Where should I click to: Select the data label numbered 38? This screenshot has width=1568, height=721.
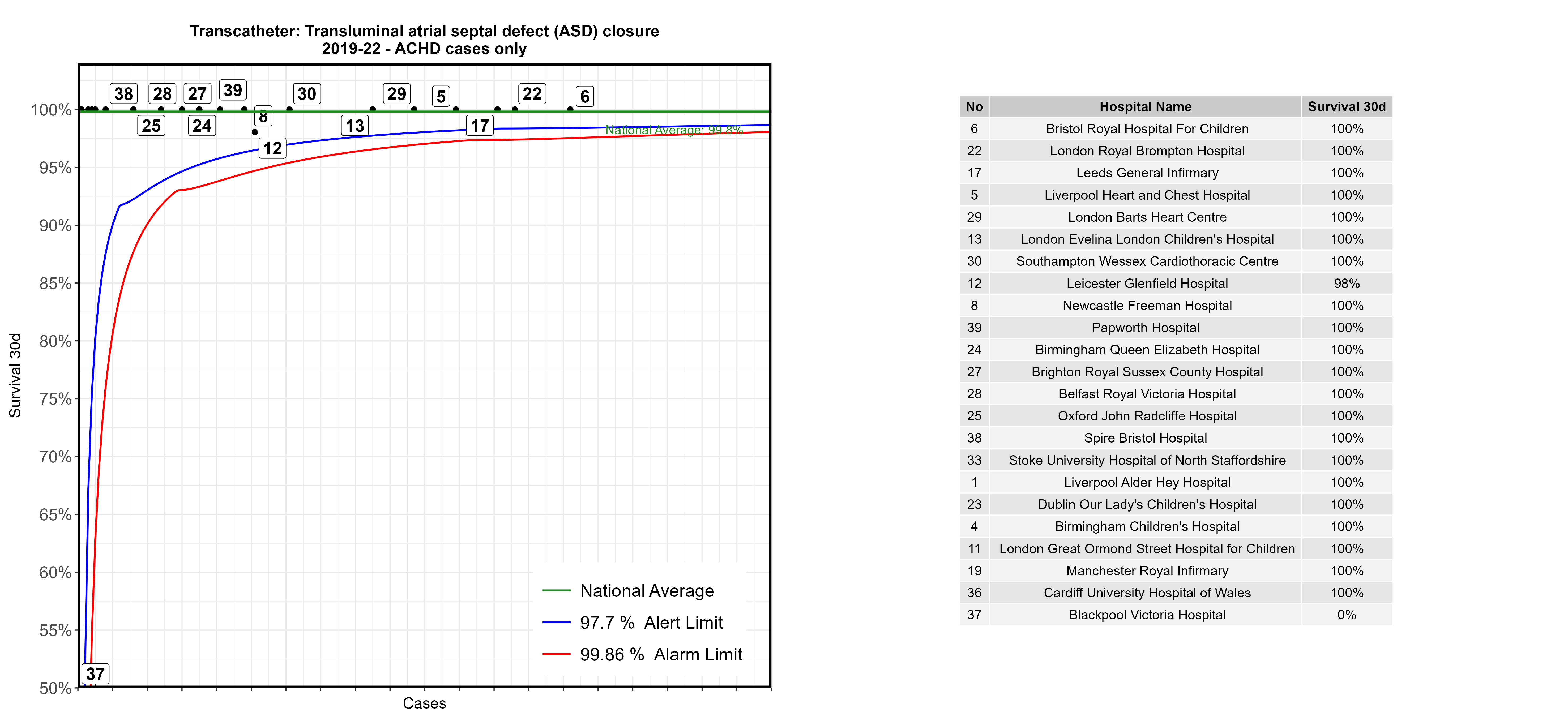point(123,94)
